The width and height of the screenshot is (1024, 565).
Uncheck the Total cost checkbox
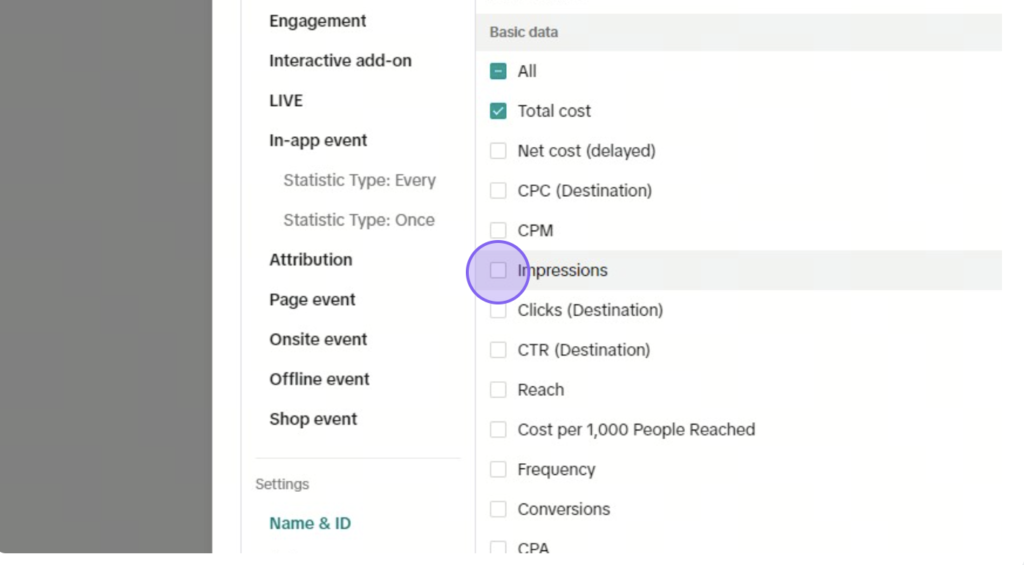click(x=498, y=111)
